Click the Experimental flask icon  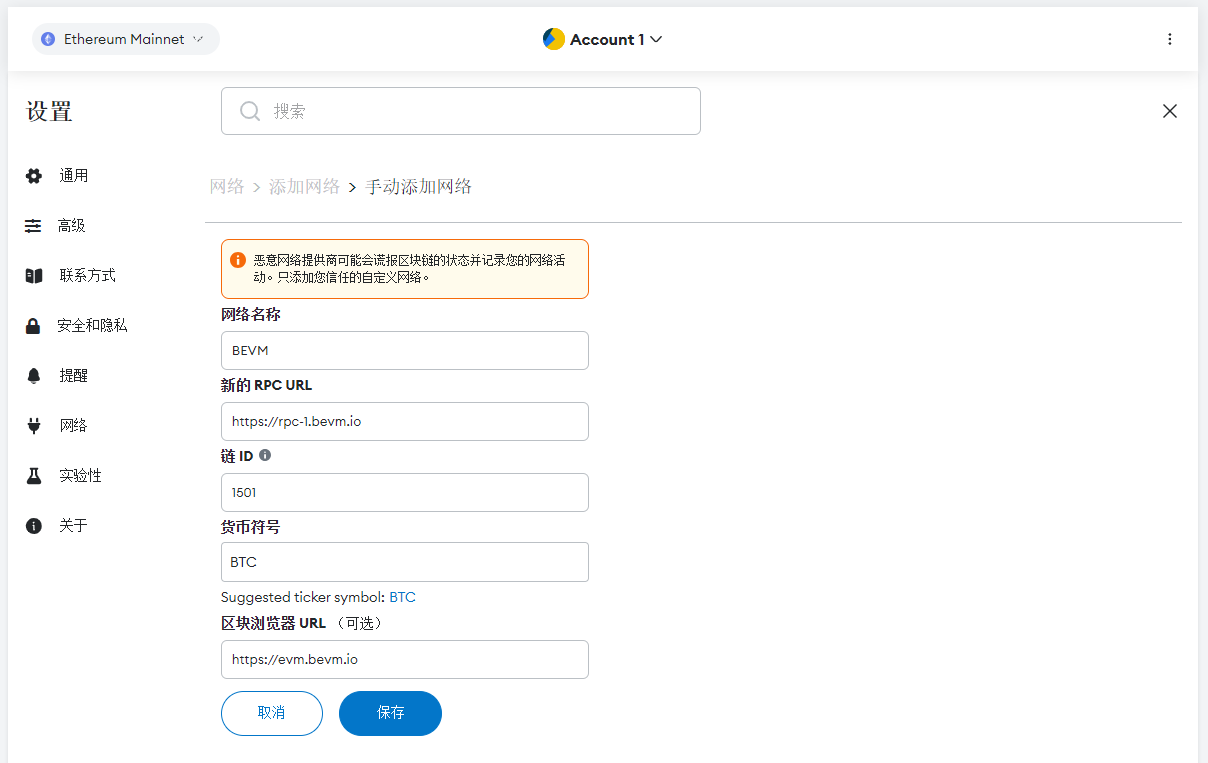[34, 476]
